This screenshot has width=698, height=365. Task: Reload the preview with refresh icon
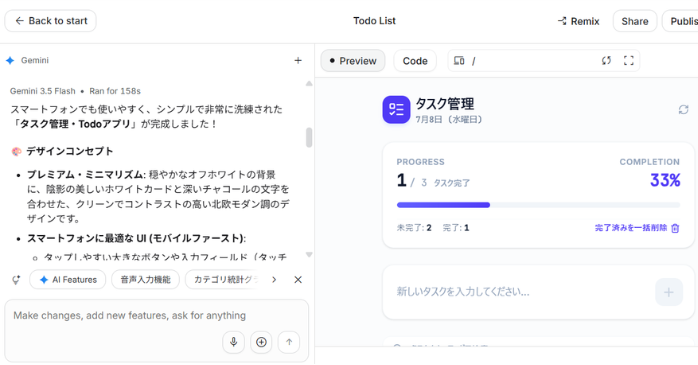pos(606,61)
